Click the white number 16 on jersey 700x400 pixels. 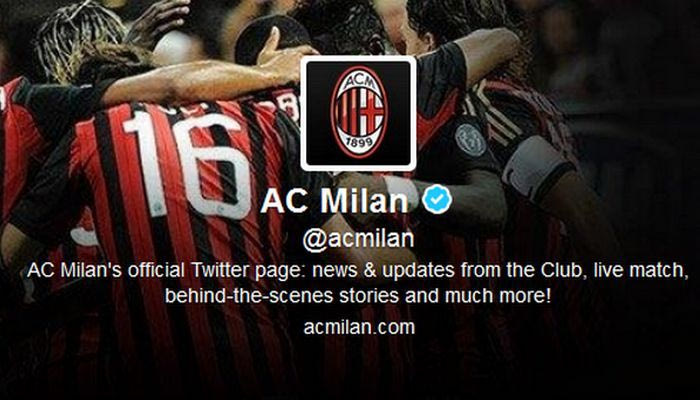pos(187,162)
